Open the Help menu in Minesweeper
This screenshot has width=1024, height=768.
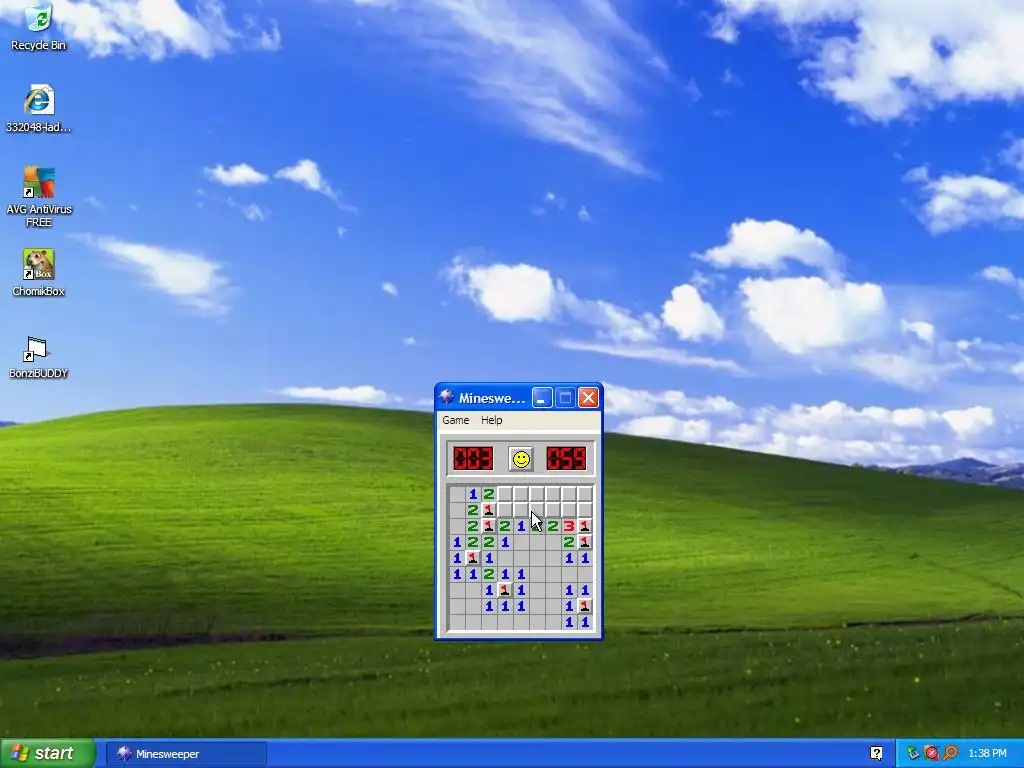click(x=492, y=420)
